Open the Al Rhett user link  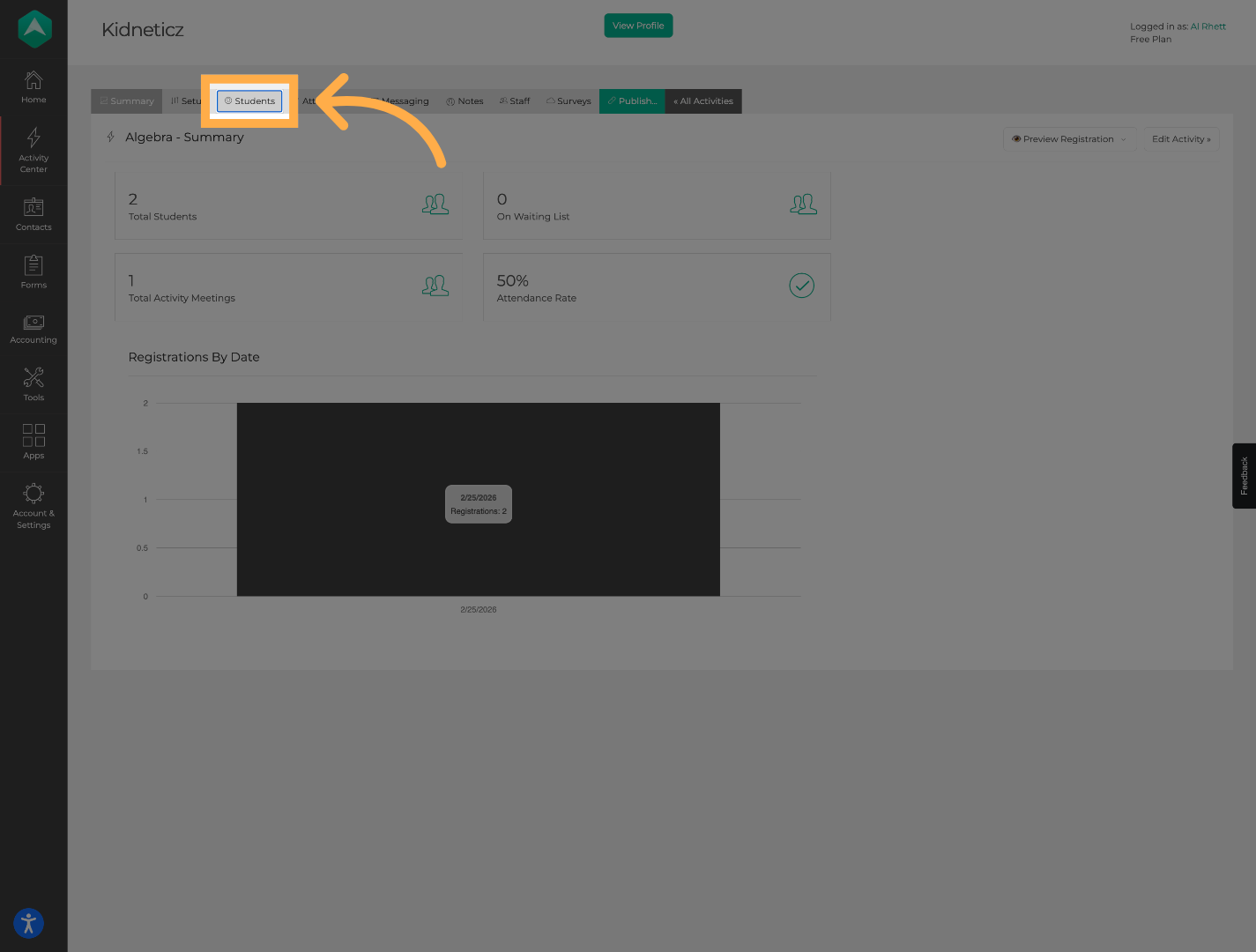[x=1208, y=26]
